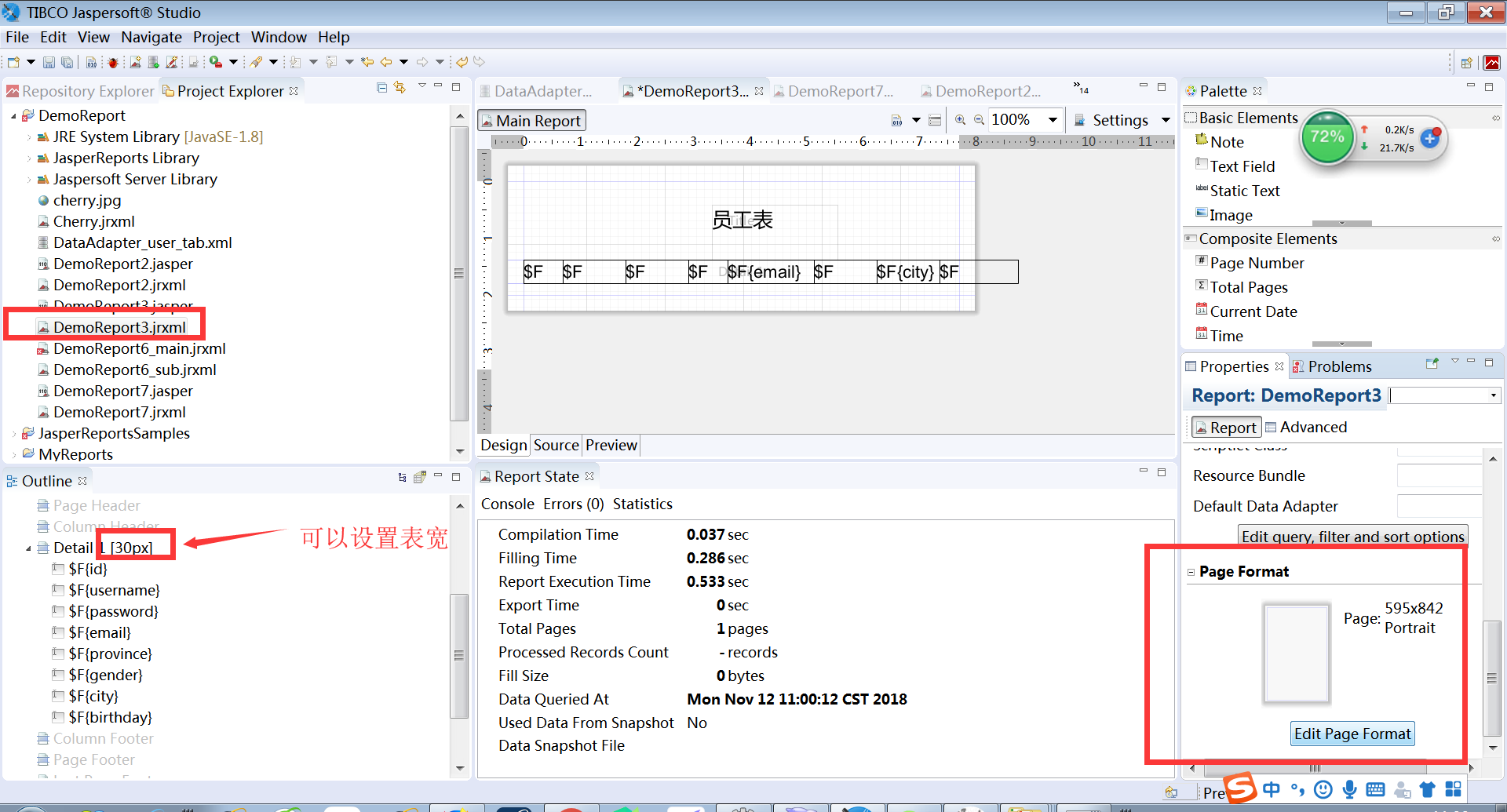The width and height of the screenshot is (1507, 812).
Task: Select the Text Field palette element
Action: tap(1235, 166)
